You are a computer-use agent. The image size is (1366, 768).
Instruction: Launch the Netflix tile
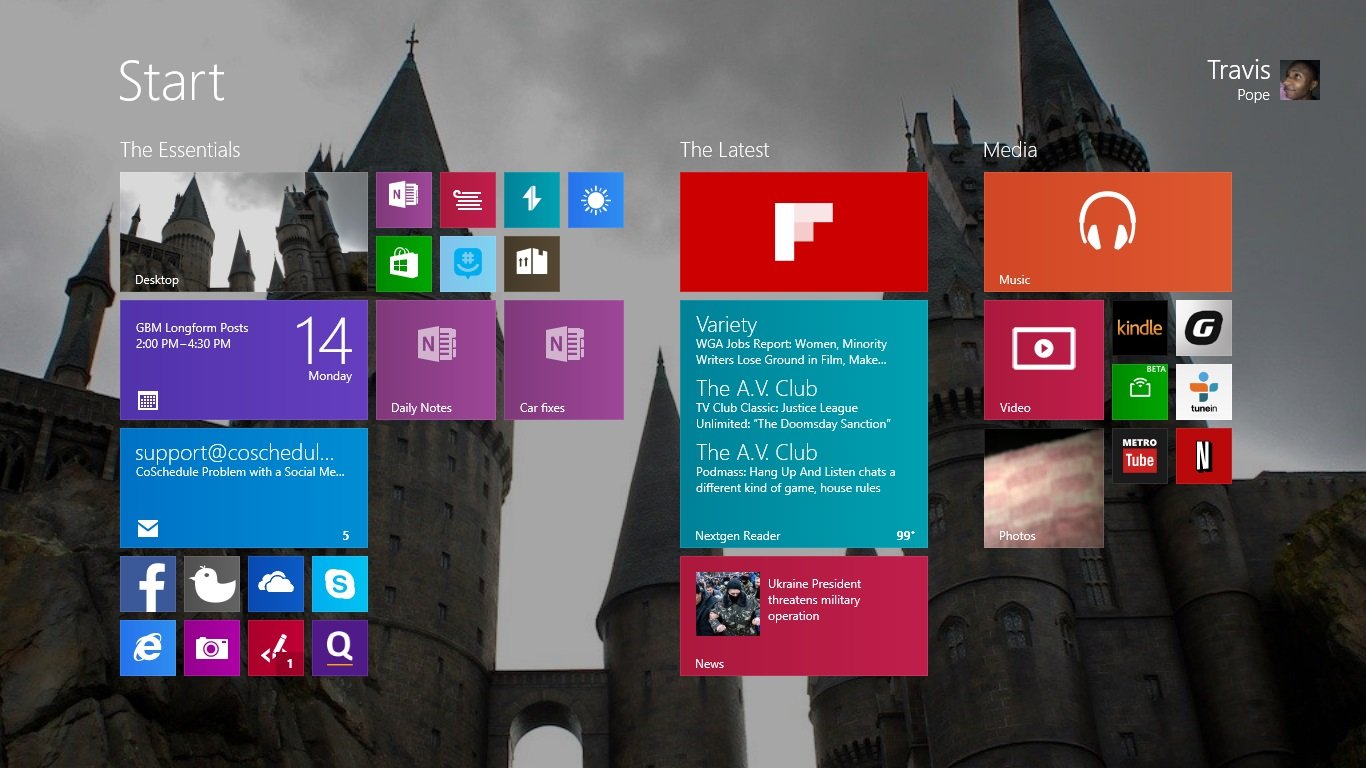tap(1204, 456)
